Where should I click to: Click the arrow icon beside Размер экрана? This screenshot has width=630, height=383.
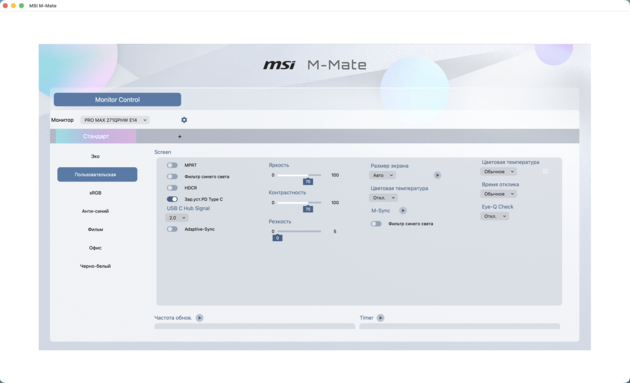[x=437, y=175]
